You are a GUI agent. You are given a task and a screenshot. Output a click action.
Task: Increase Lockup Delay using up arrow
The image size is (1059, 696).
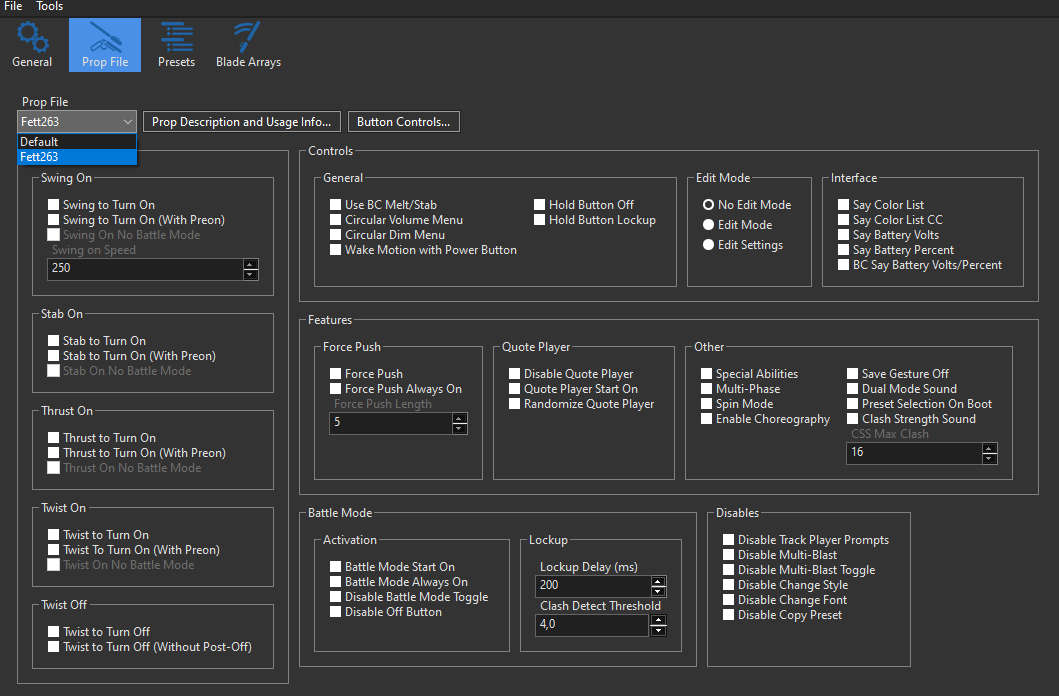(x=657, y=581)
